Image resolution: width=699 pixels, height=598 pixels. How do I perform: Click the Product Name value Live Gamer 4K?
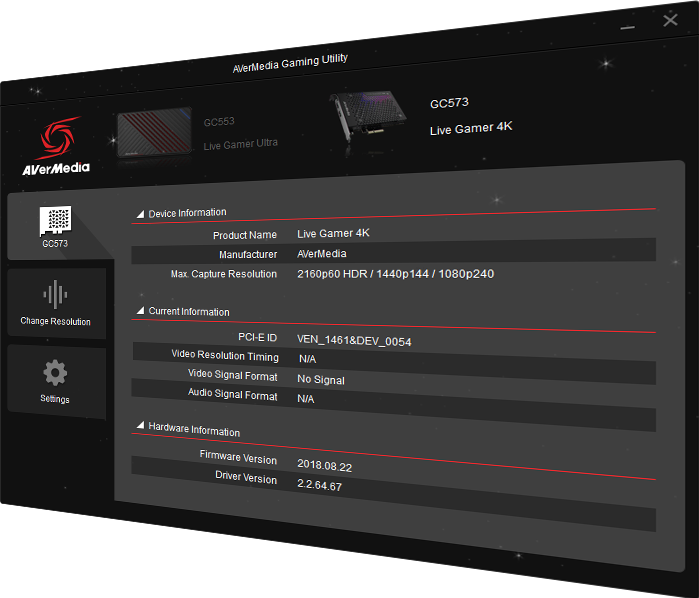(x=333, y=233)
